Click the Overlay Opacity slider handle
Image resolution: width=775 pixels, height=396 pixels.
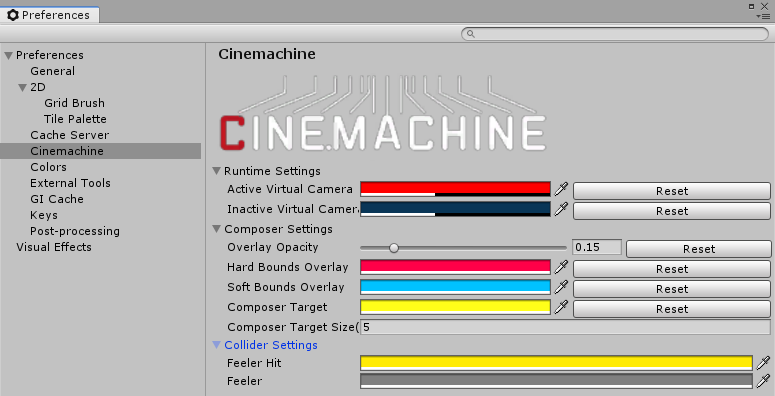click(x=393, y=248)
